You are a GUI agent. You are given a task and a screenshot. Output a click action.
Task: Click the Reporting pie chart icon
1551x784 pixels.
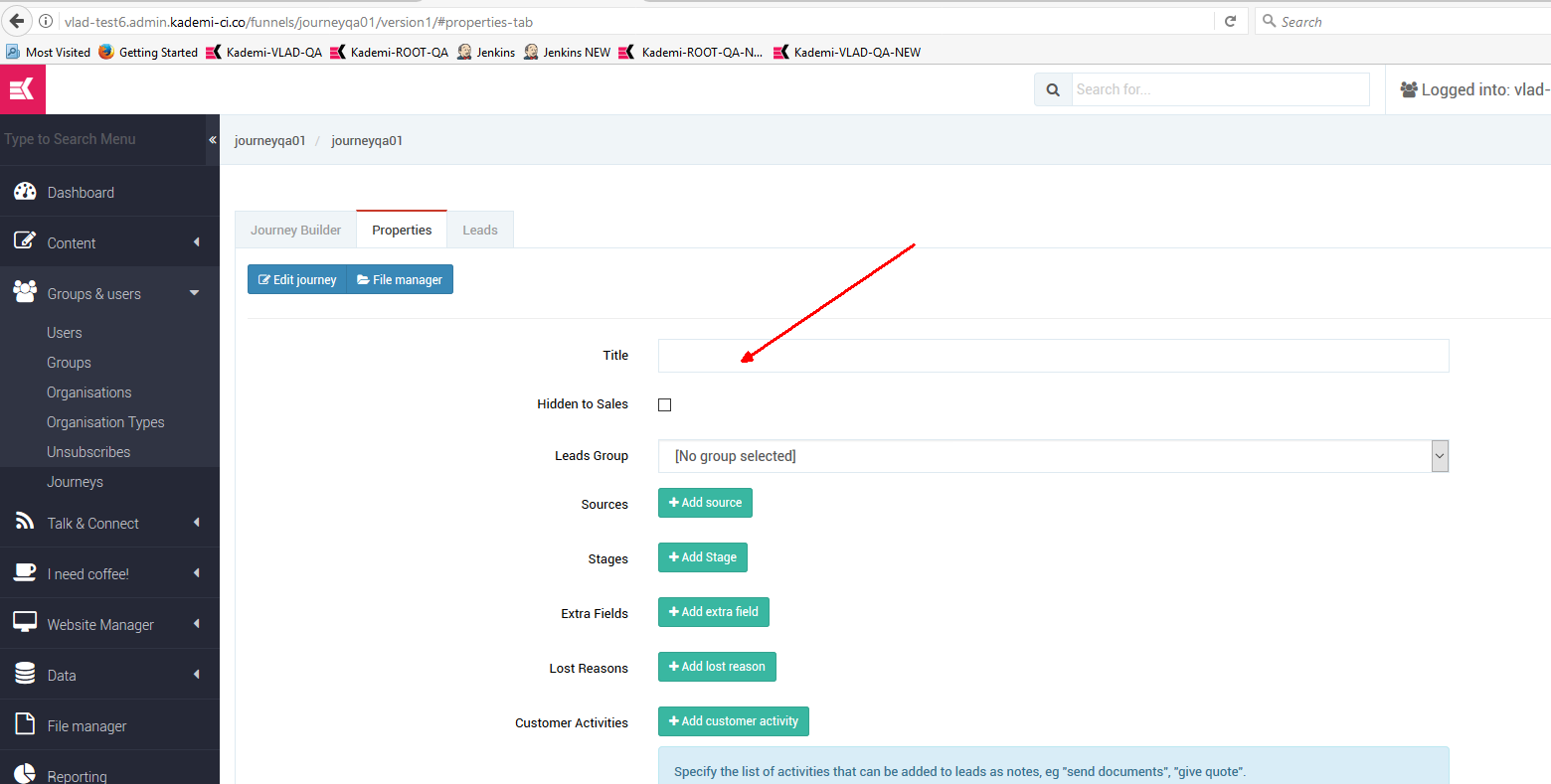click(x=25, y=775)
